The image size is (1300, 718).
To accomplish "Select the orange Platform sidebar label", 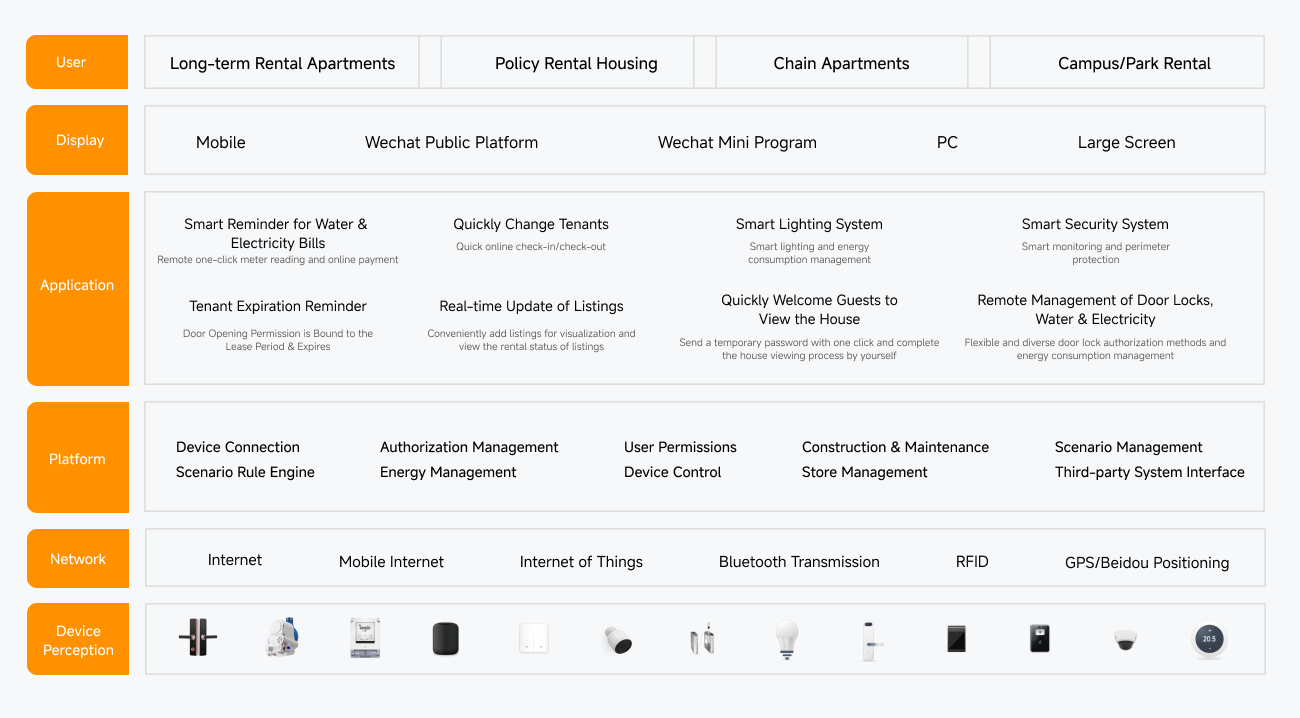I will click(77, 458).
